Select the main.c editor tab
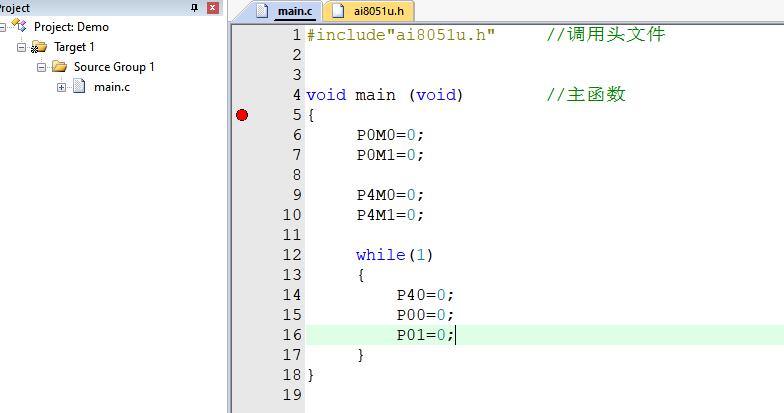 284,11
